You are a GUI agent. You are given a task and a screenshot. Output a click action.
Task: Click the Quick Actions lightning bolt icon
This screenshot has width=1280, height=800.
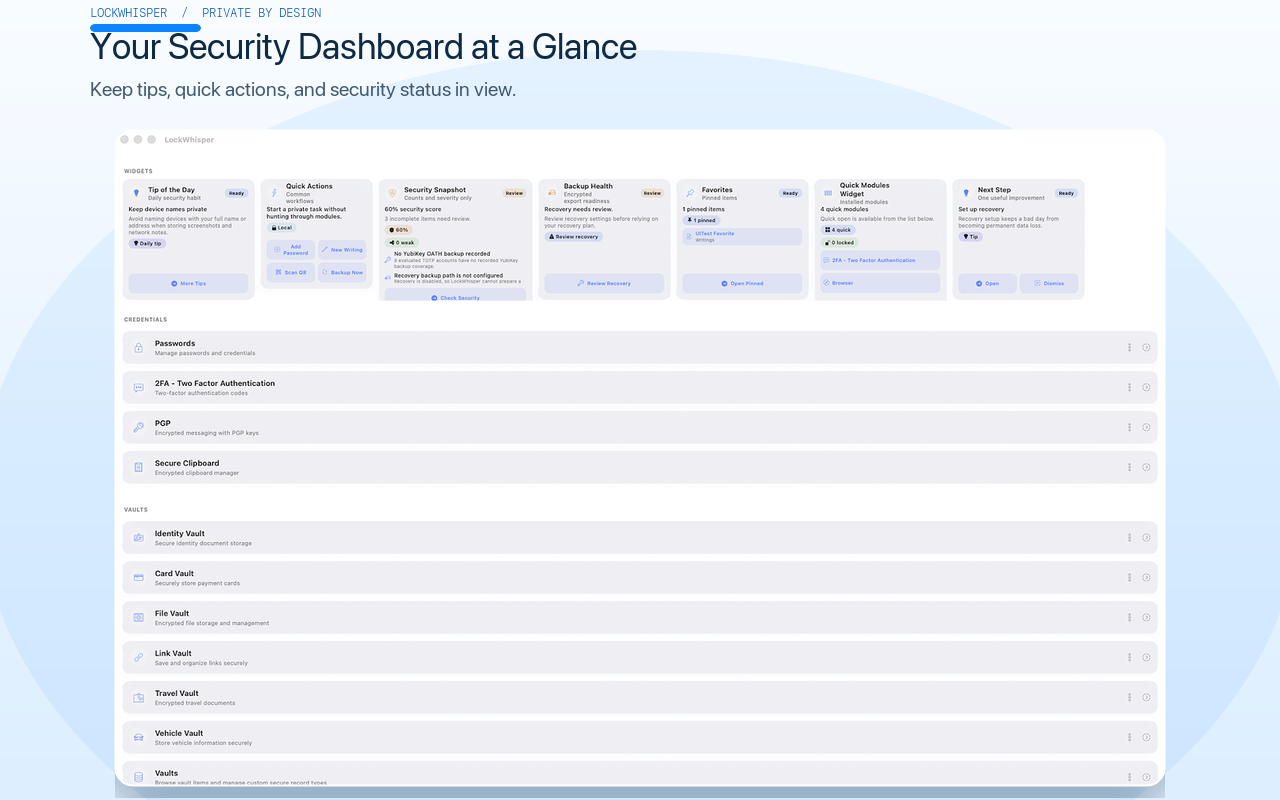tap(274, 192)
